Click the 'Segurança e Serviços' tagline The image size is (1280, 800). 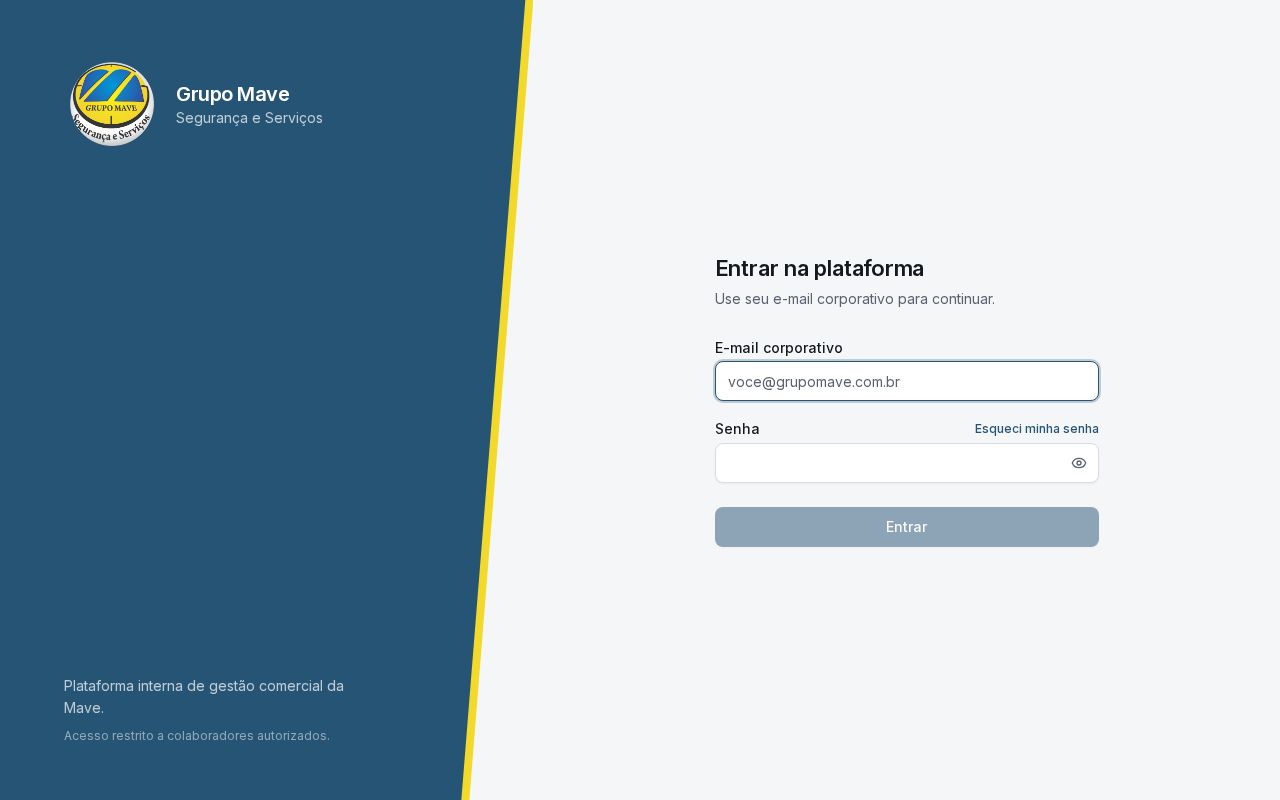pyautogui.click(x=249, y=118)
